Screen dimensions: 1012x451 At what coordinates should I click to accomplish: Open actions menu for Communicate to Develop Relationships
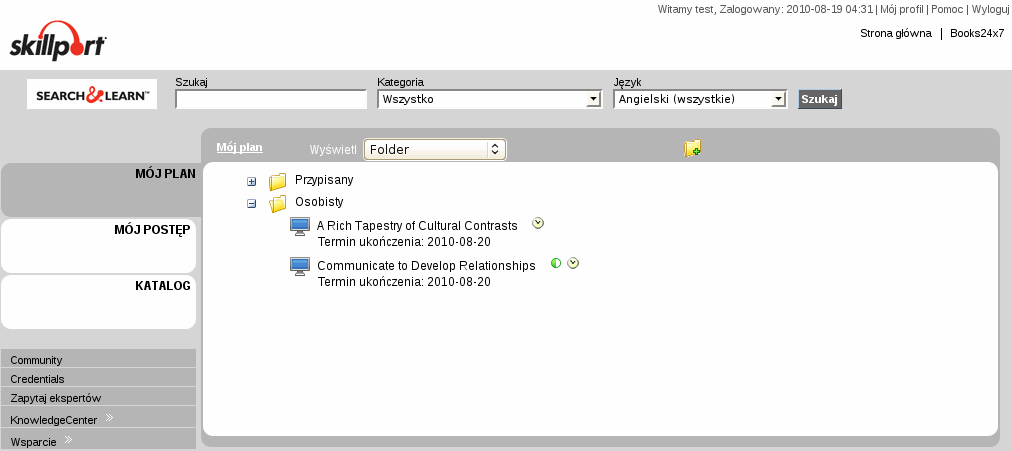[573, 264]
